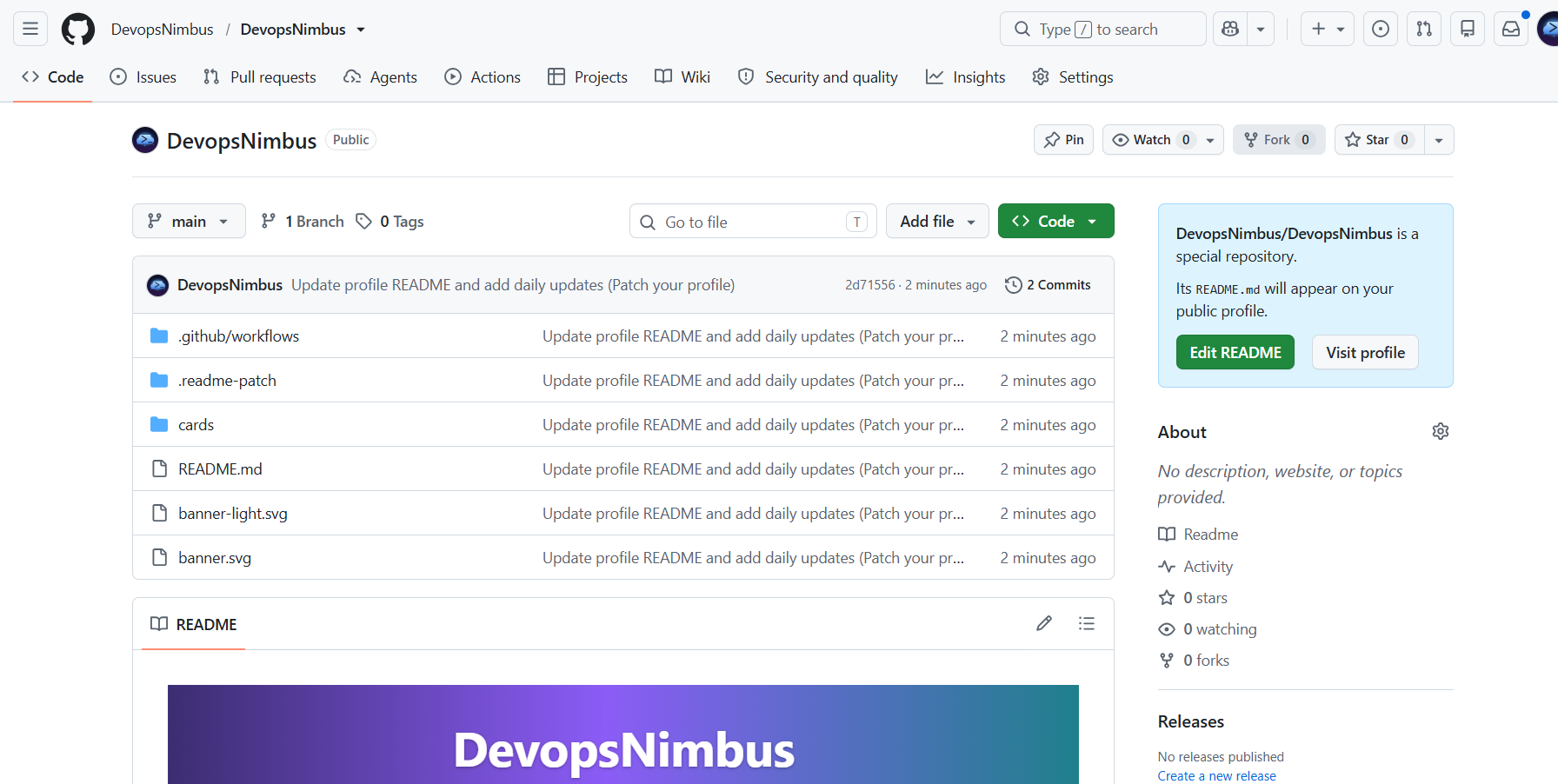Pin the DevopsNimbus repository
This screenshot has height=784, width=1558.
click(1063, 139)
